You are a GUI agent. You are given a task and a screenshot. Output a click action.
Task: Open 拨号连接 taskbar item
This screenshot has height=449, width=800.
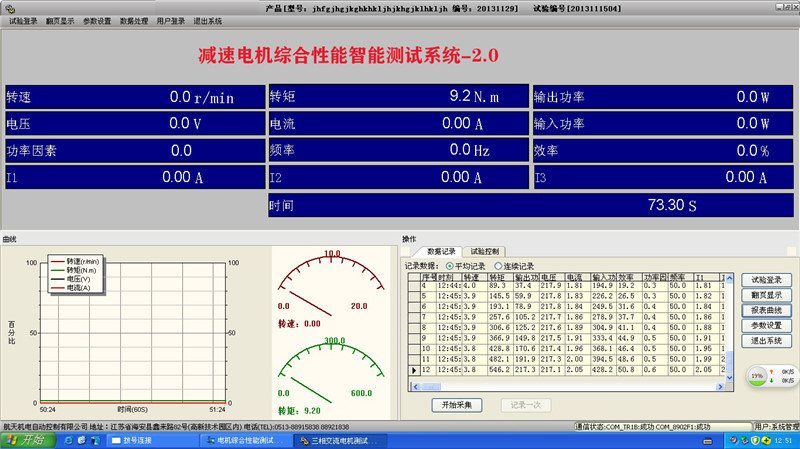pyautogui.click(x=150, y=441)
